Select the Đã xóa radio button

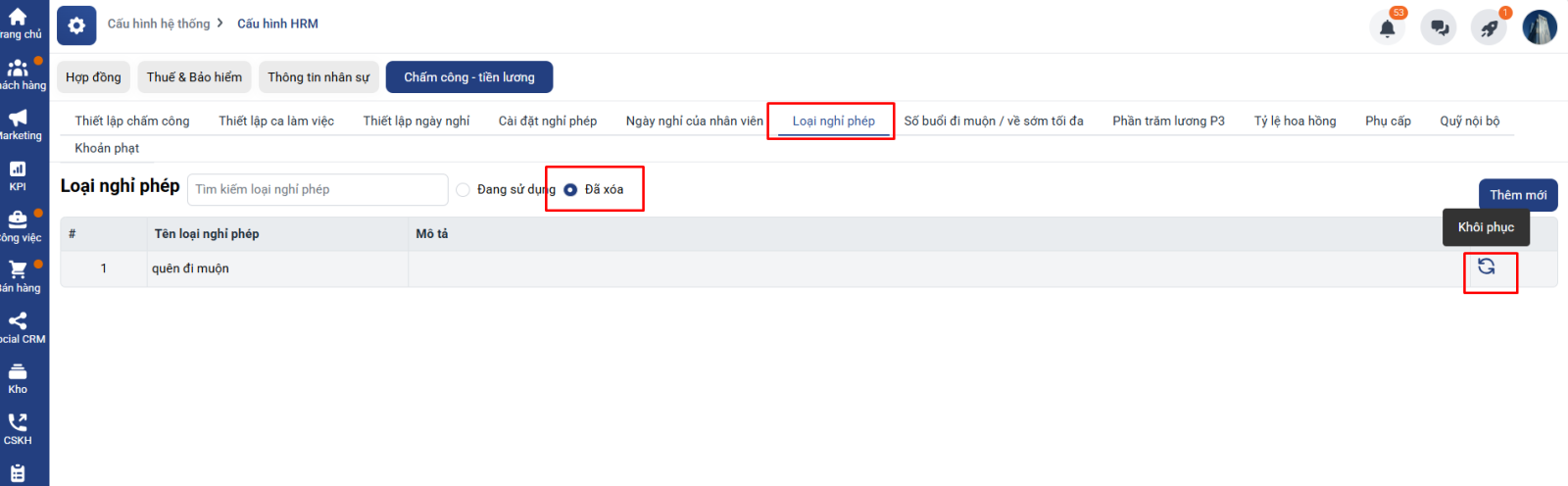[x=570, y=190]
